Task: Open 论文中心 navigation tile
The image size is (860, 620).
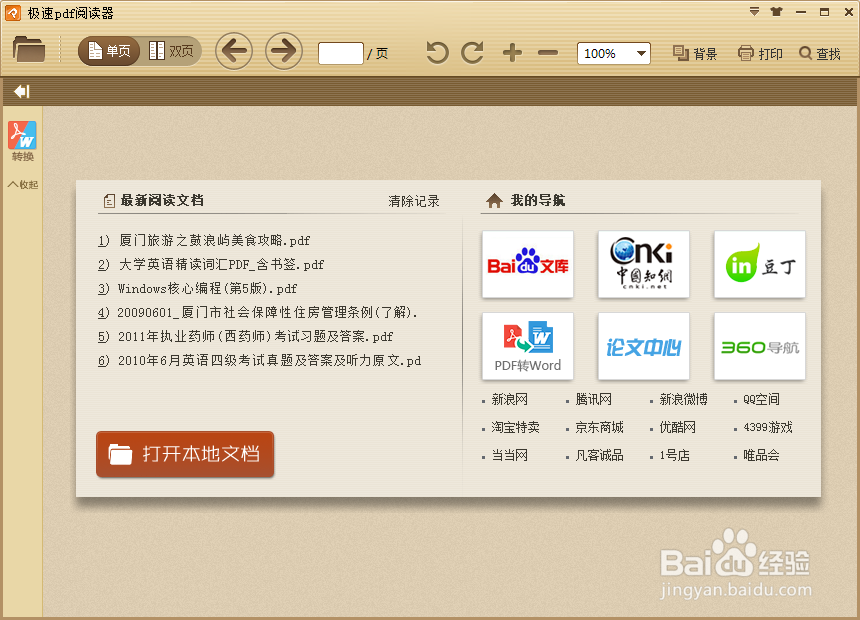Action: [643, 346]
